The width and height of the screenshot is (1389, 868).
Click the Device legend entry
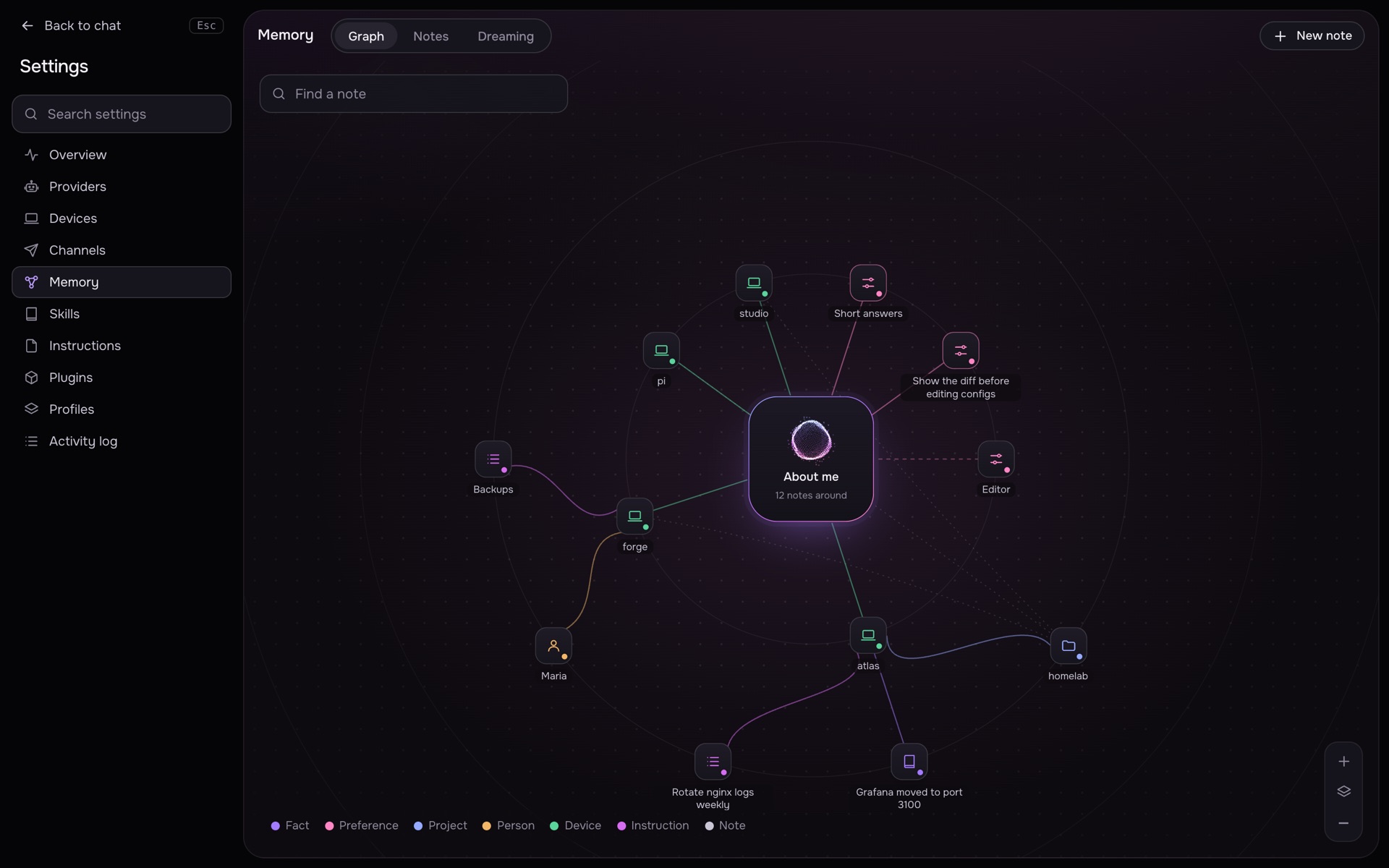[x=576, y=825]
